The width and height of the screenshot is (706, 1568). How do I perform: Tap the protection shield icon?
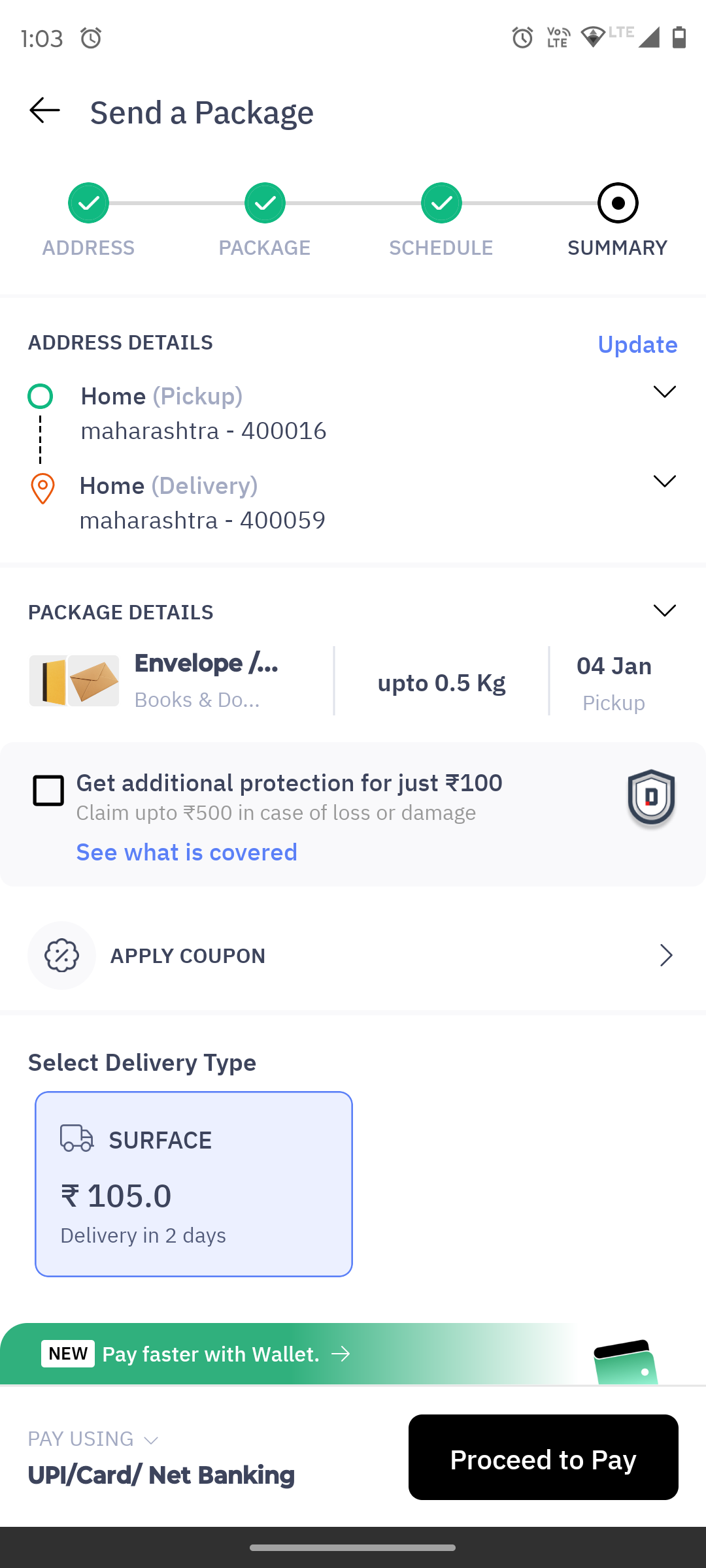651,798
